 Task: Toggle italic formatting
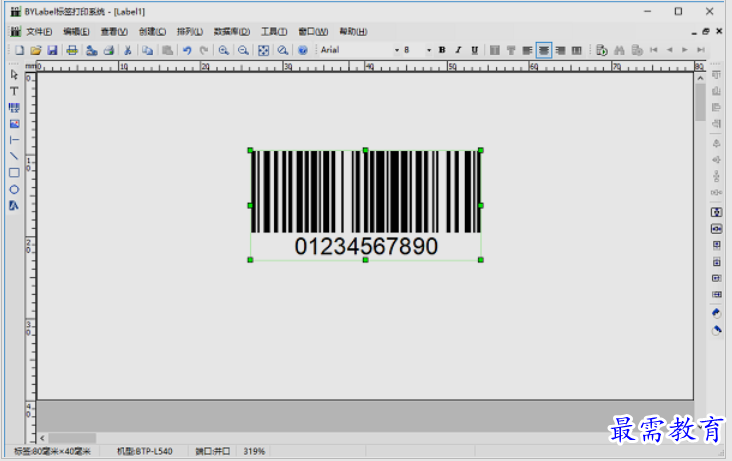tap(458, 50)
